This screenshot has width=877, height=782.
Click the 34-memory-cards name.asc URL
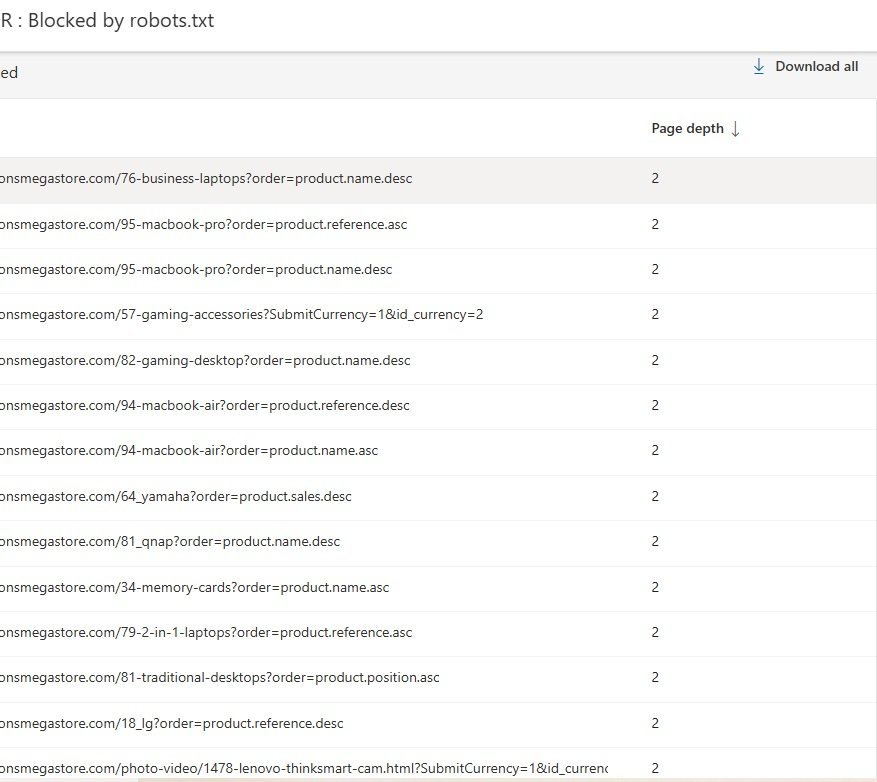pos(195,587)
